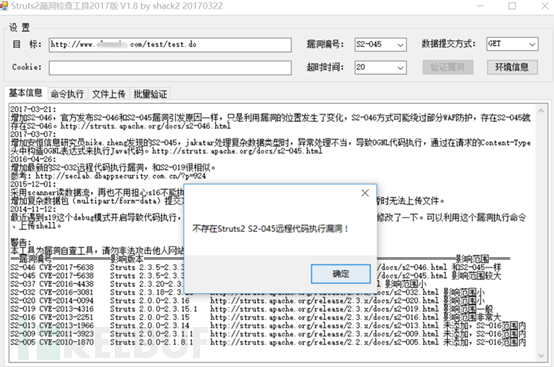Click the s2-020.html documentation URL

point(324,301)
